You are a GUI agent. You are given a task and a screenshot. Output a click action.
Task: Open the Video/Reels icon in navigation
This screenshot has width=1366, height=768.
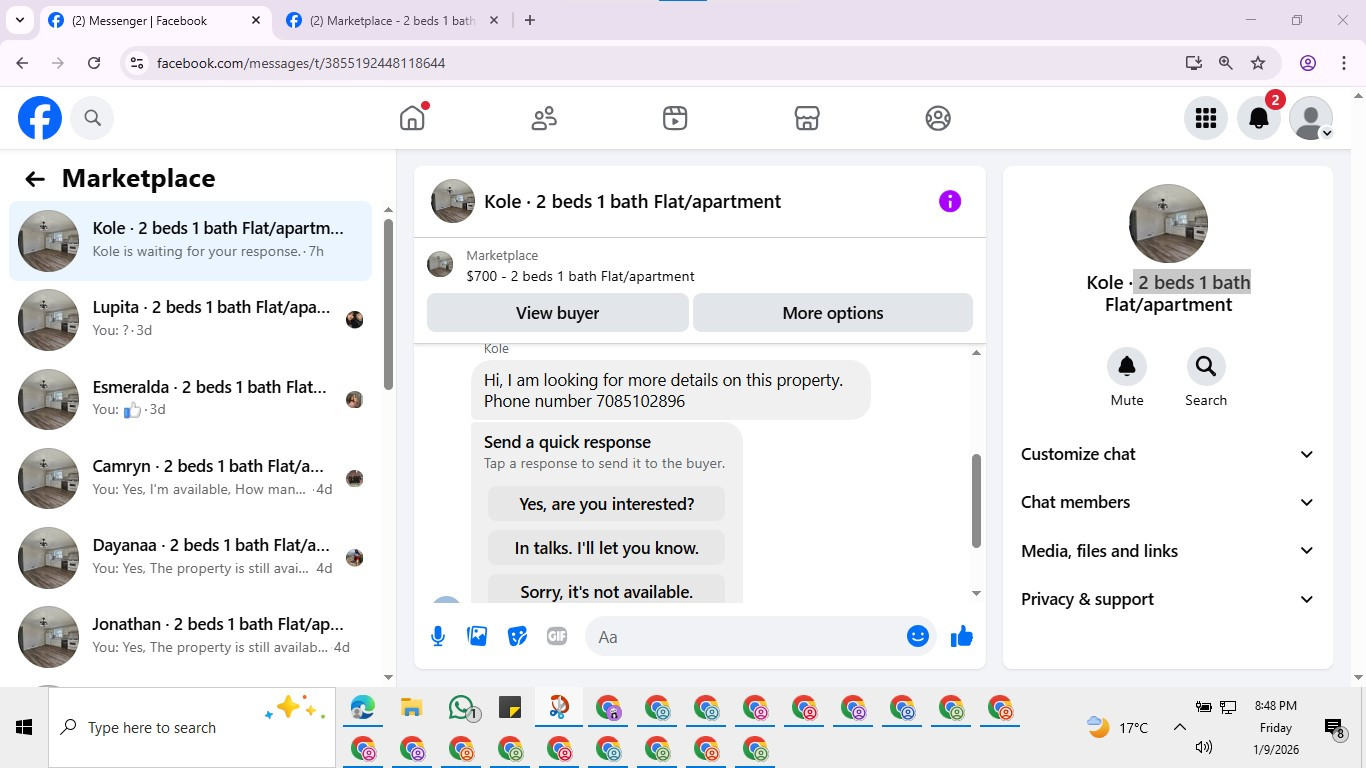[675, 118]
